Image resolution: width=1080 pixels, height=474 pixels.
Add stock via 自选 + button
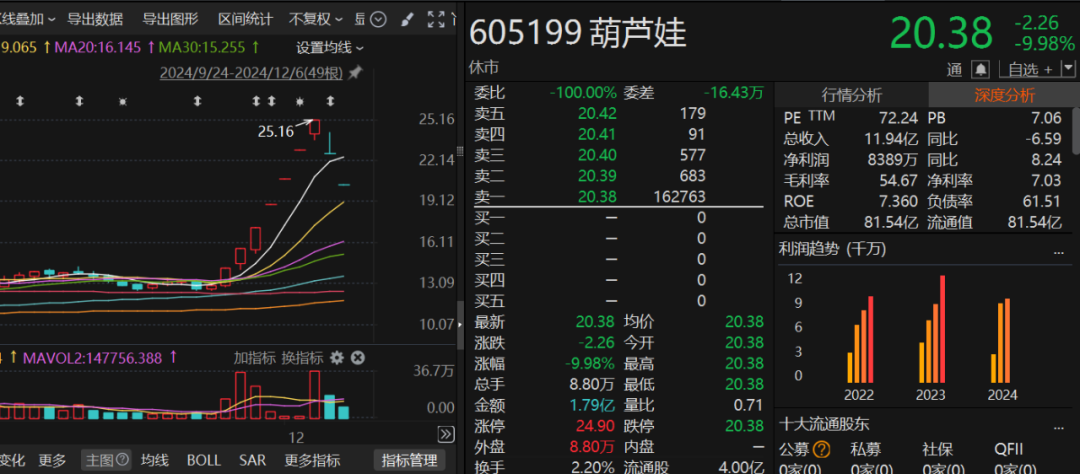[1030, 70]
